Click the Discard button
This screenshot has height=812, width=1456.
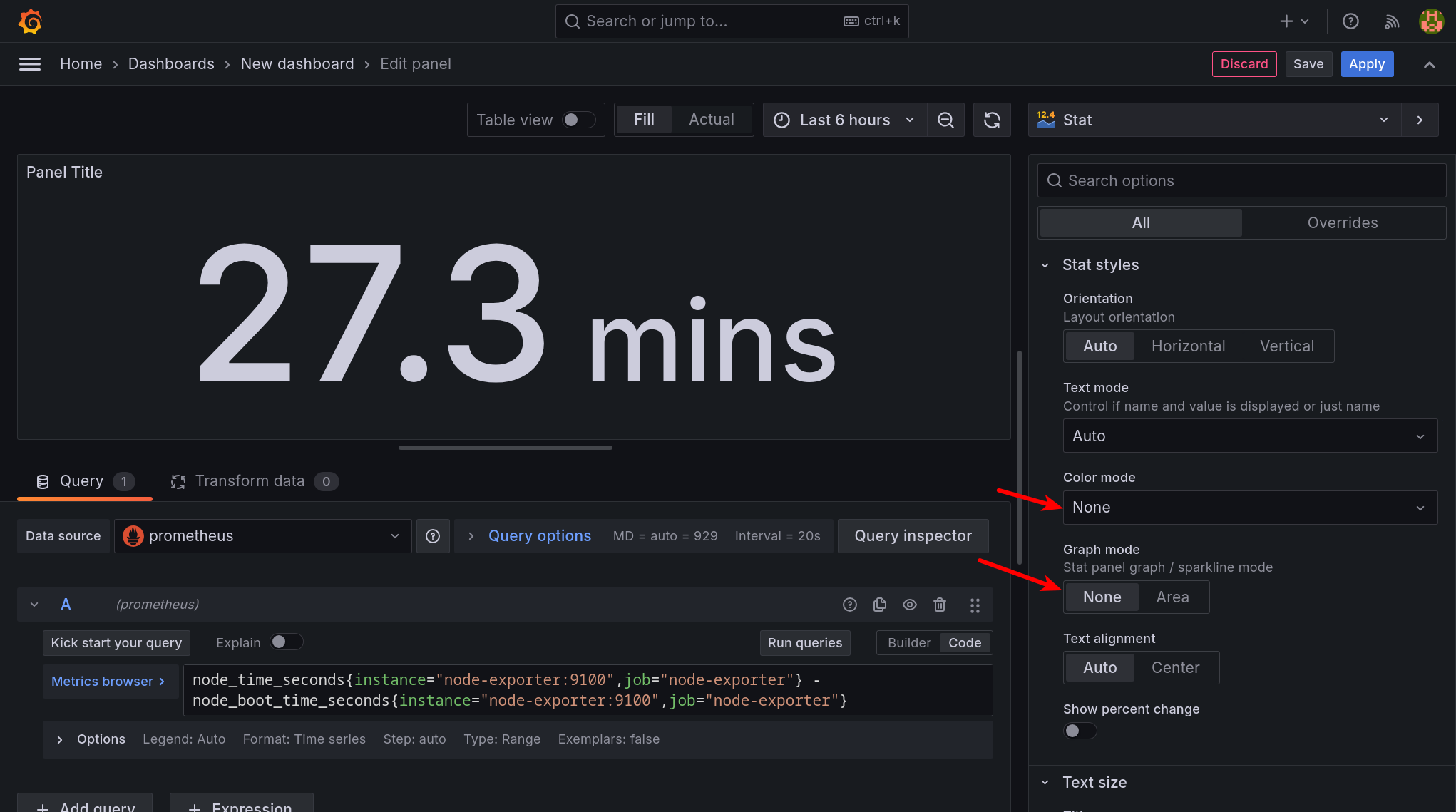1244,64
